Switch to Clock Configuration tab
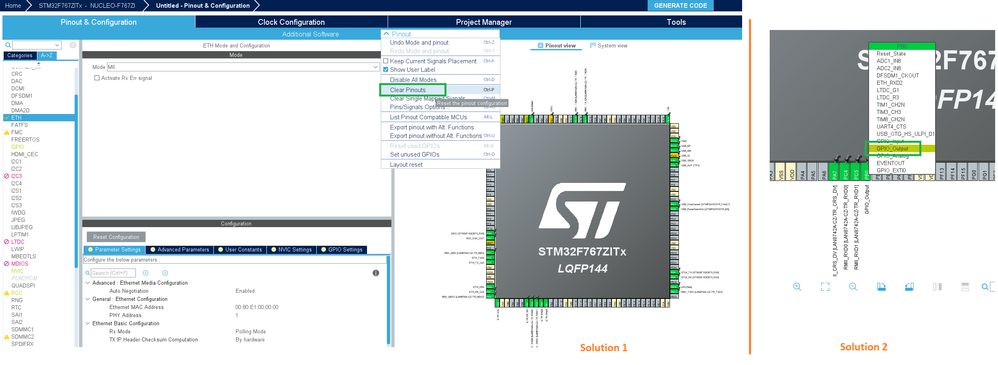This screenshot has height=365, width=998. click(x=291, y=22)
